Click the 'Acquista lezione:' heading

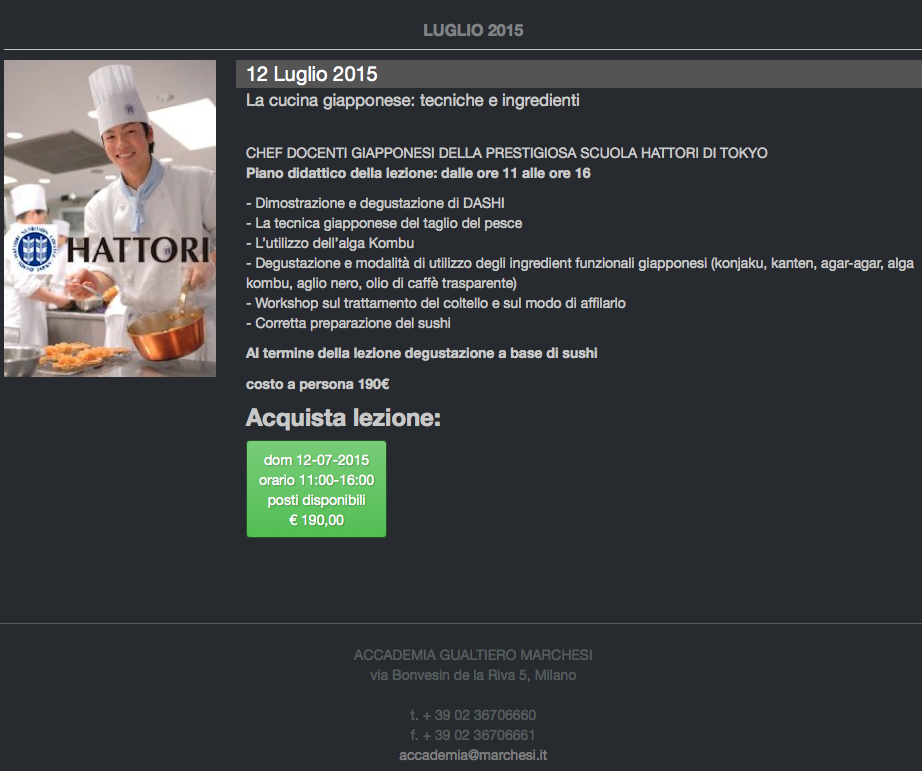pos(343,418)
